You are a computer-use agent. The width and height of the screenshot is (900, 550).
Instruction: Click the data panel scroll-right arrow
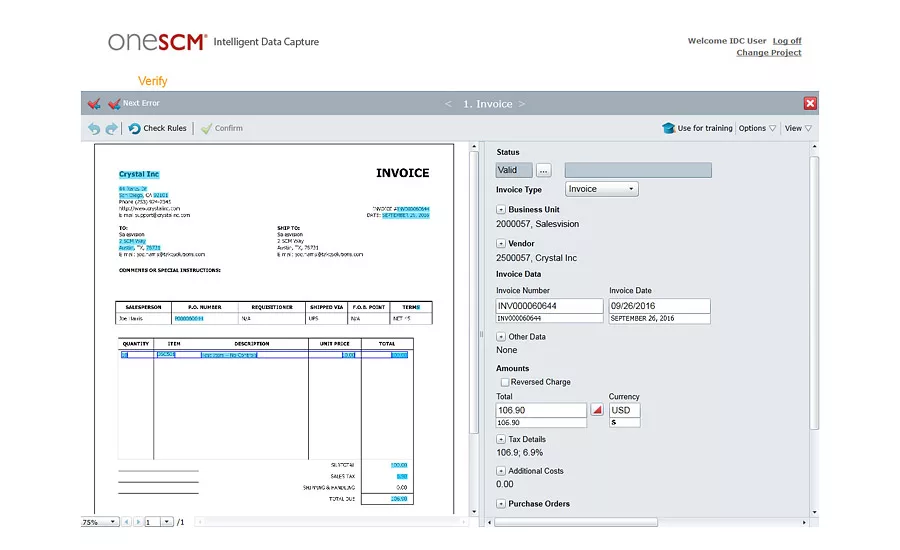coord(804,522)
